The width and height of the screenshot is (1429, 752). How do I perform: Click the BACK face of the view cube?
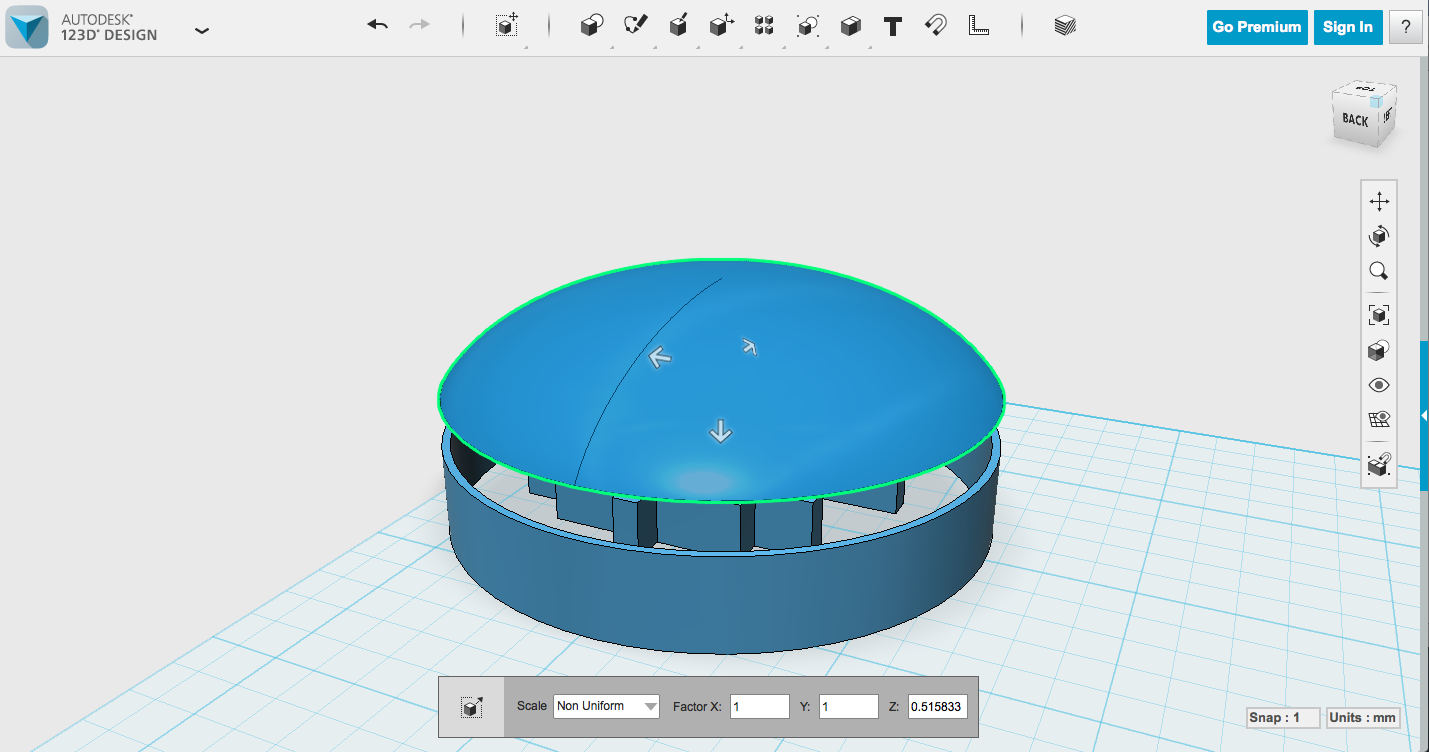point(1356,120)
